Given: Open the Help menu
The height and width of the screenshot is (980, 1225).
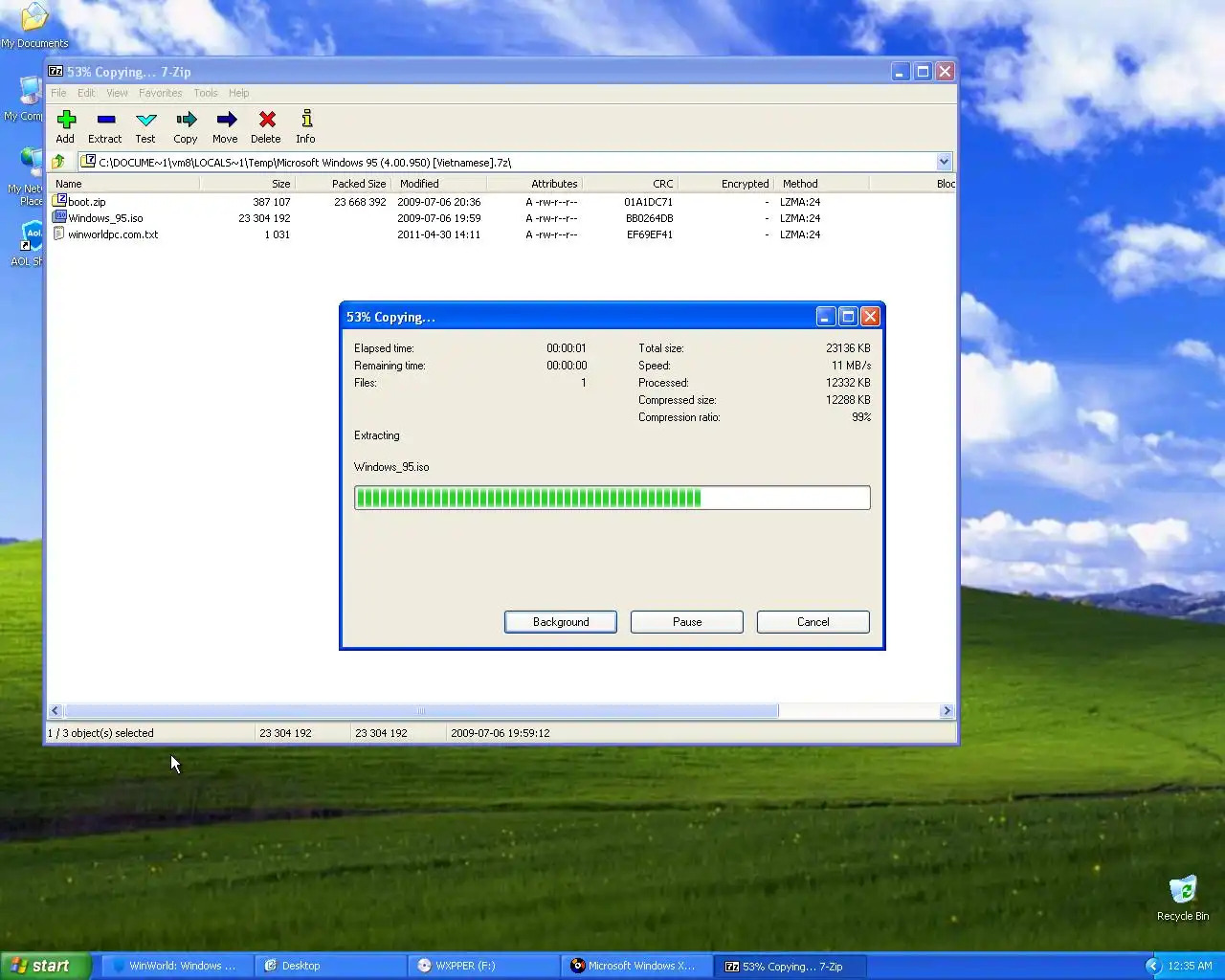Looking at the screenshot, I should pyautogui.click(x=238, y=93).
